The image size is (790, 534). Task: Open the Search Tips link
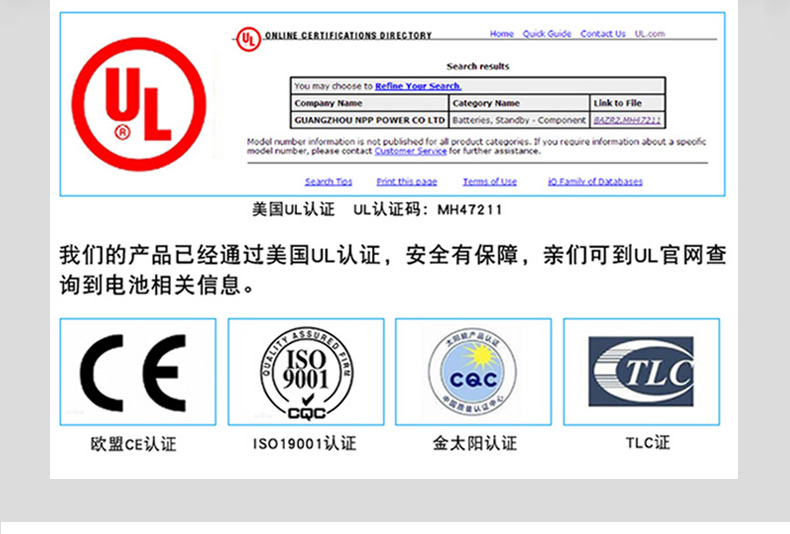[x=328, y=181]
